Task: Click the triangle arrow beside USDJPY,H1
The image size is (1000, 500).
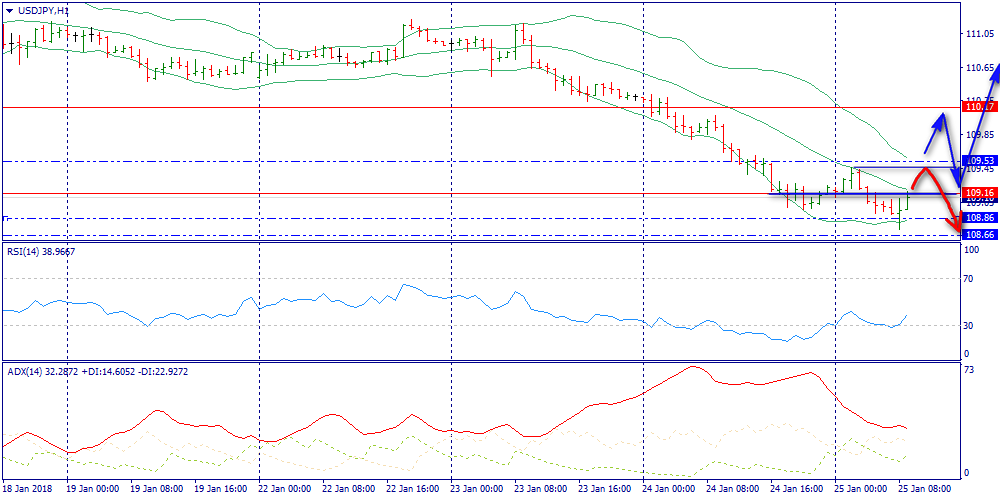Action: (x=10, y=10)
